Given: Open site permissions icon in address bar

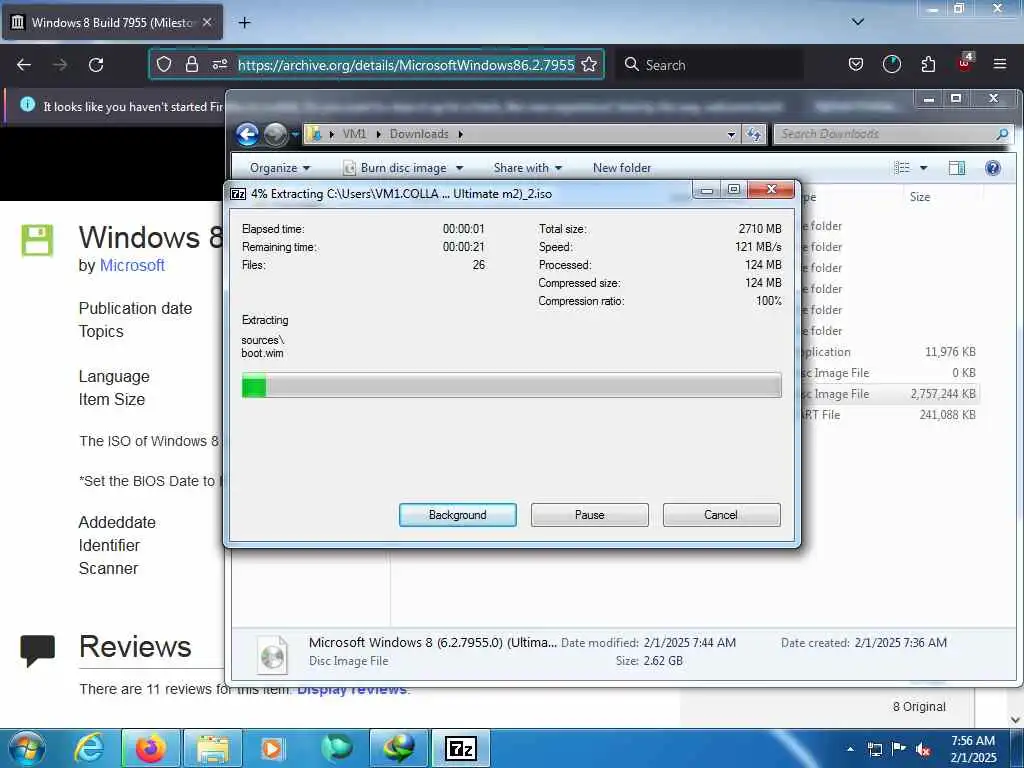Looking at the screenshot, I should point(219,64).
